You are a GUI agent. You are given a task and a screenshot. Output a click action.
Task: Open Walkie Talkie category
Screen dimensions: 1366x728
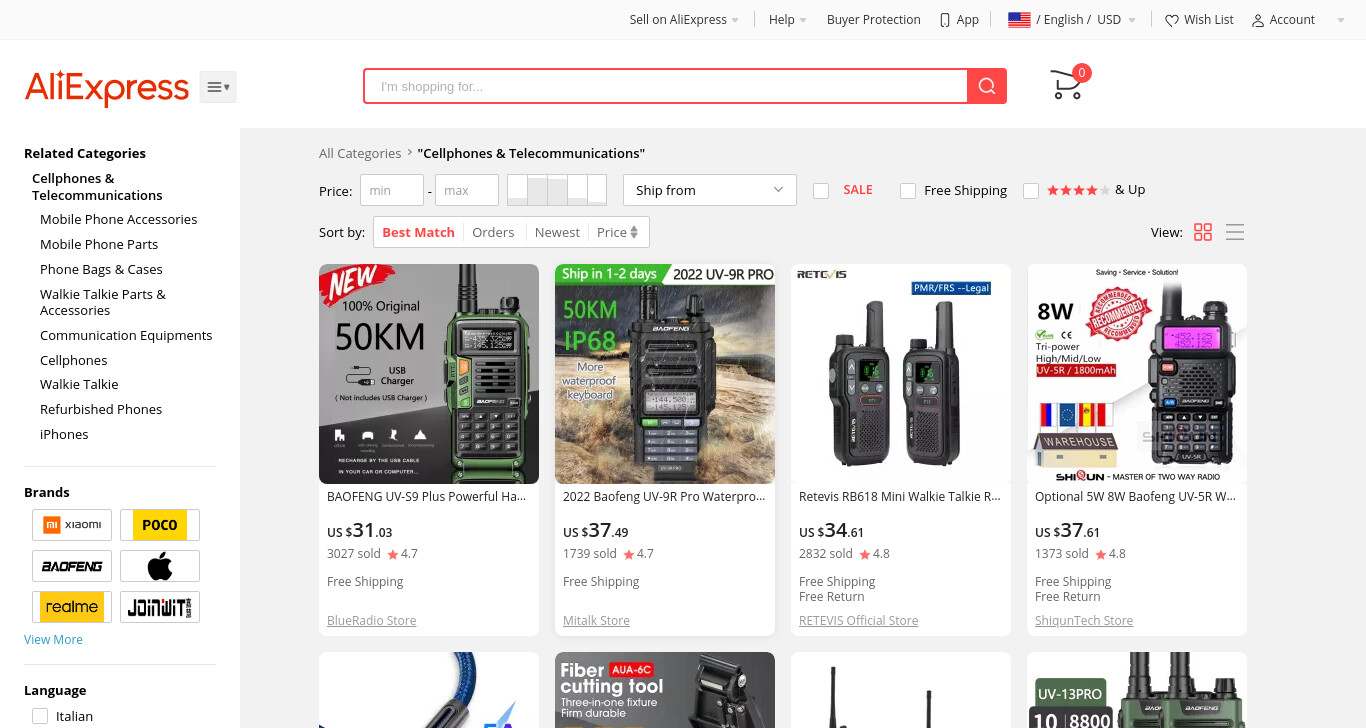(79, 384)
